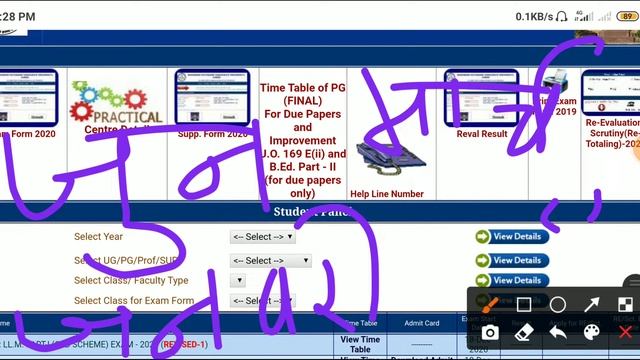640x360 pixels.
Task: Tap the 0.1KB/s network speed indicator
Action: coord(534,17)
